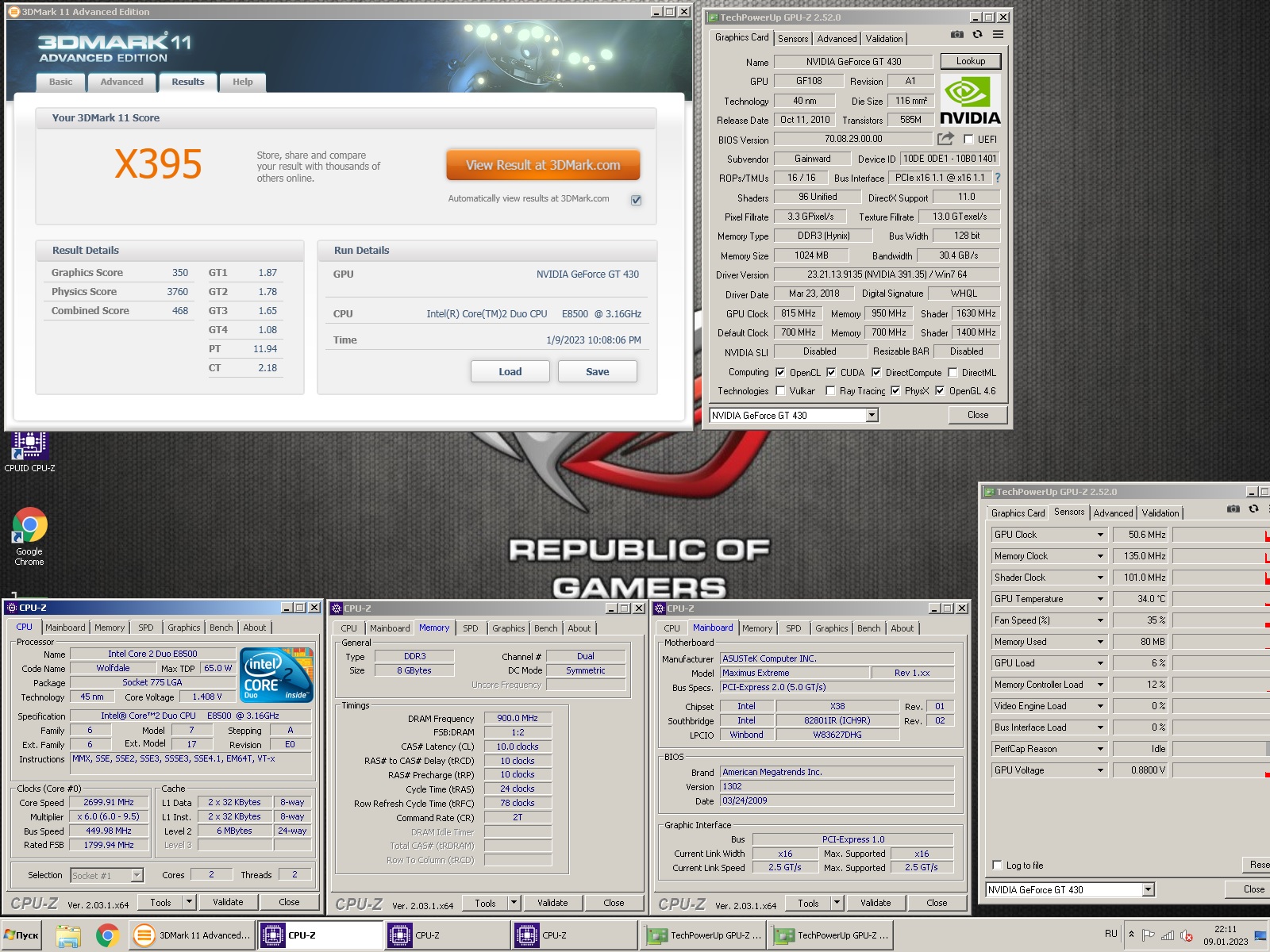Open Tools dropdown arrow in middle CPU-Z Memory window
1270x952 pixels.
514,903
